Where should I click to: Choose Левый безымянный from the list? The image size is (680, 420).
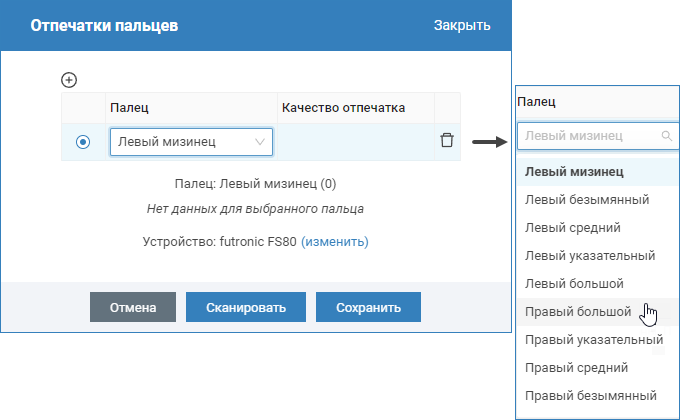pos(587,199)
